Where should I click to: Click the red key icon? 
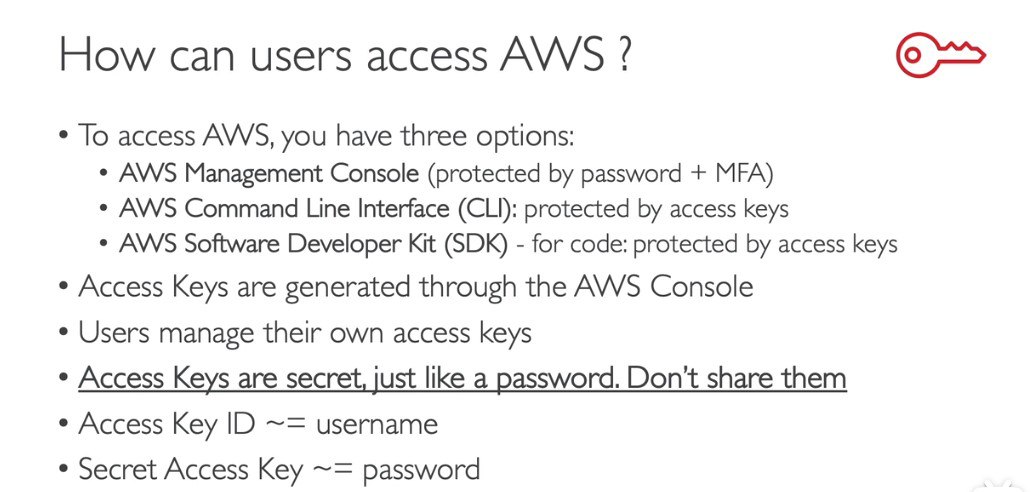940,55
